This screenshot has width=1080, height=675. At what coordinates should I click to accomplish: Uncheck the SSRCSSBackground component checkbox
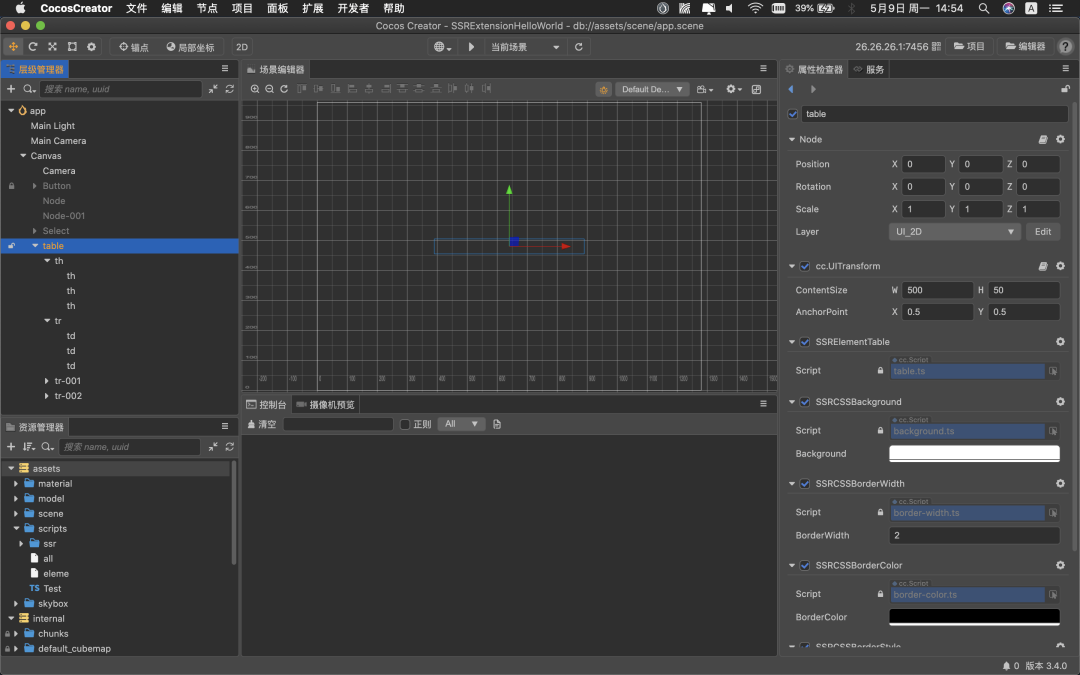[x=805, y=402]
